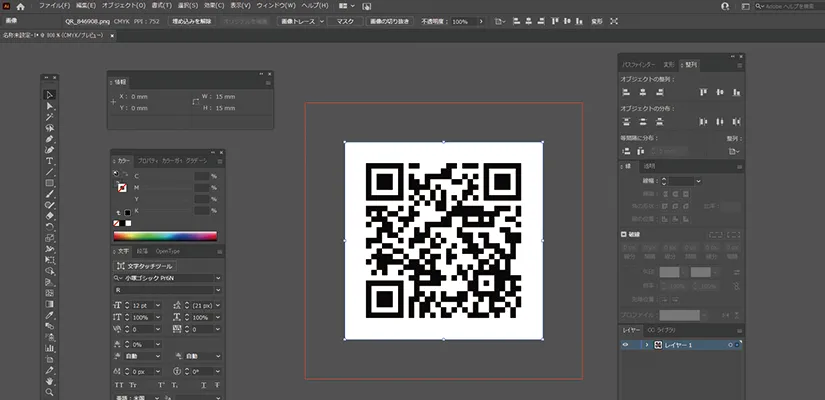The width and height of the screenshot is (825, 400).
Task: Select the Rectangle tool
Action: 49,183
